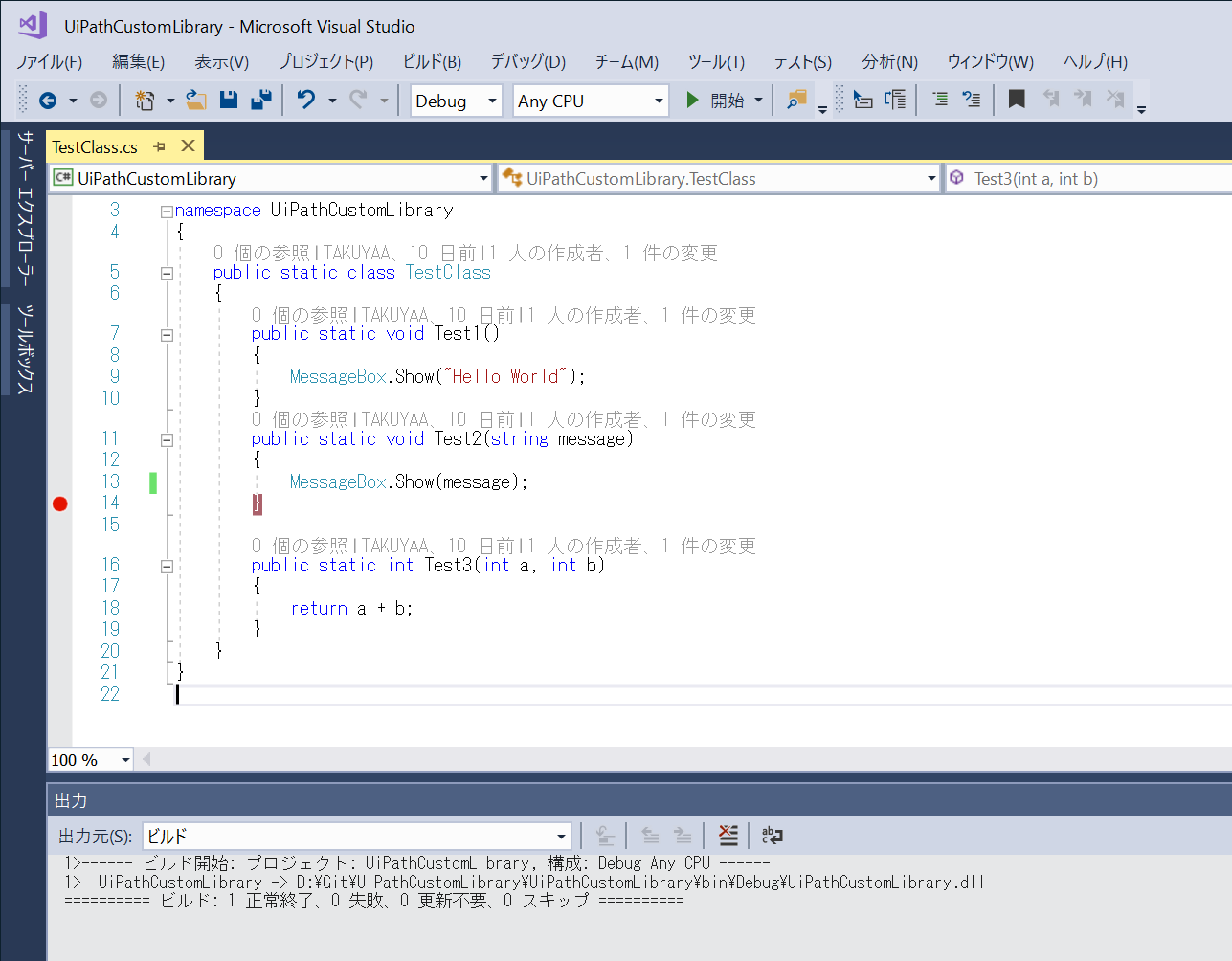Click the New Project toolbar icon

(x=145, y=101)
